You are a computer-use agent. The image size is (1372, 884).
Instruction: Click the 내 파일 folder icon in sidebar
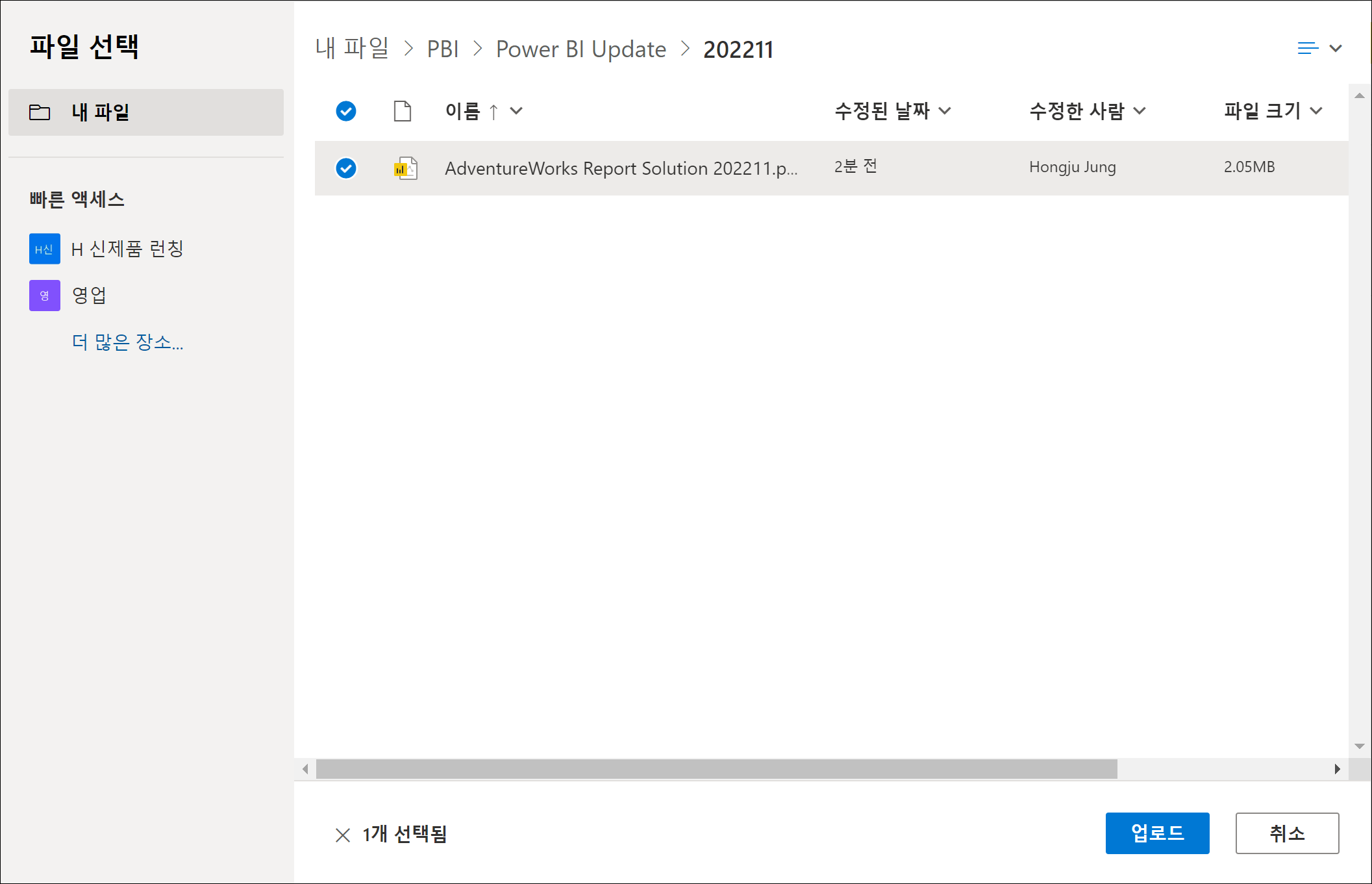40,112
